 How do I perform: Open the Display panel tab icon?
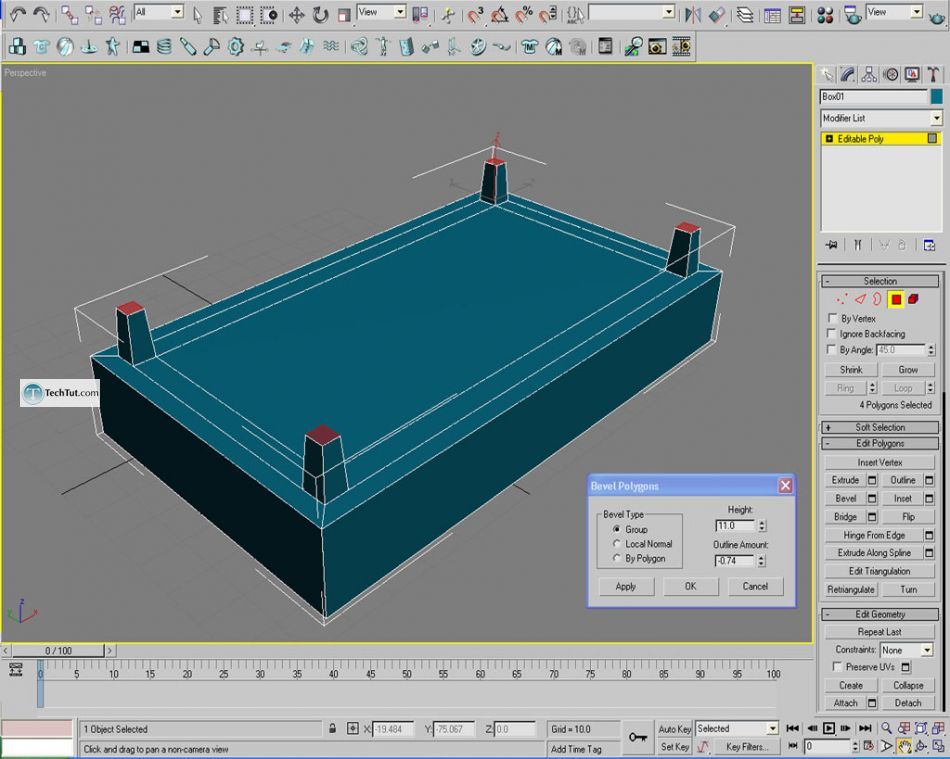912,75
